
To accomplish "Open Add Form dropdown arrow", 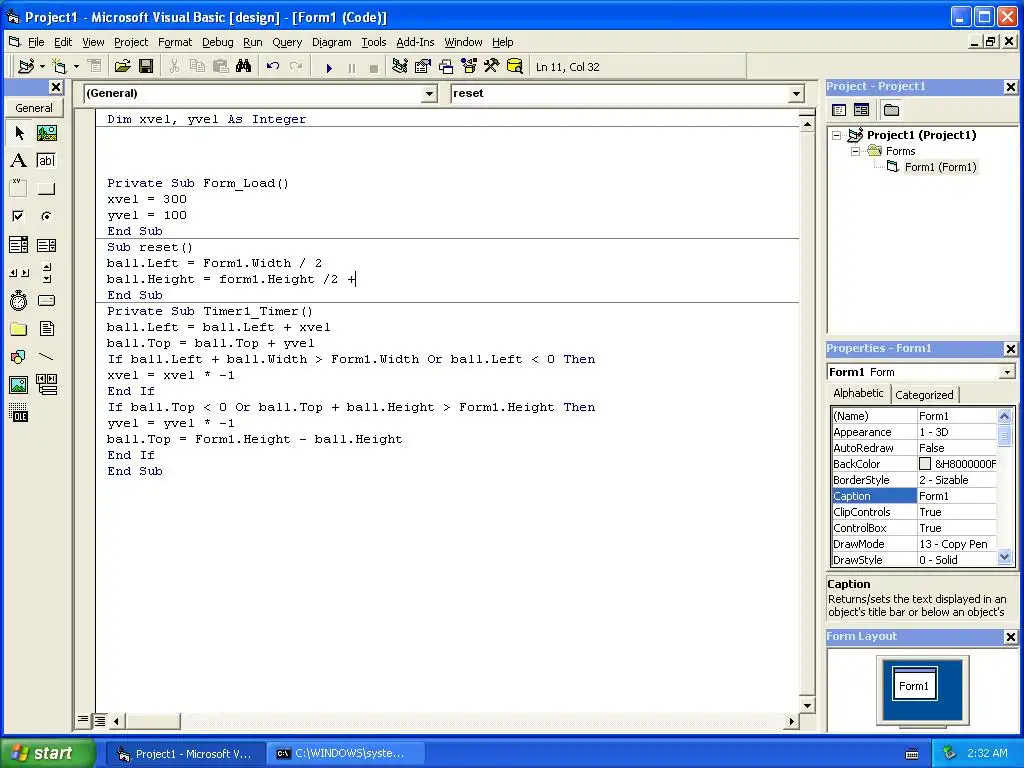I will pyautogui.click(x=76, y=66).
